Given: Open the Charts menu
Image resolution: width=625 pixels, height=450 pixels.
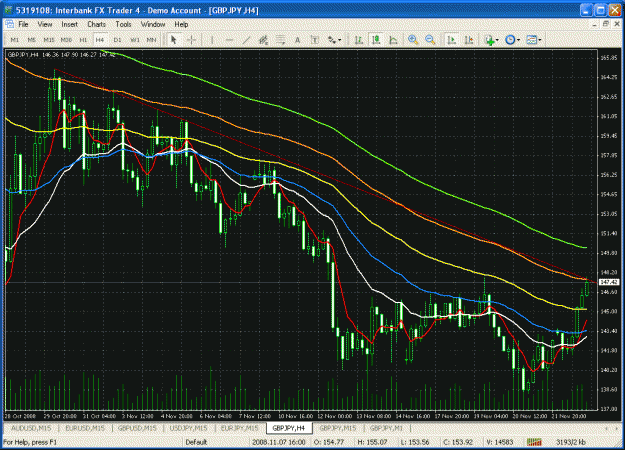Looking at the screenshot, I should (x=96, y=24).
